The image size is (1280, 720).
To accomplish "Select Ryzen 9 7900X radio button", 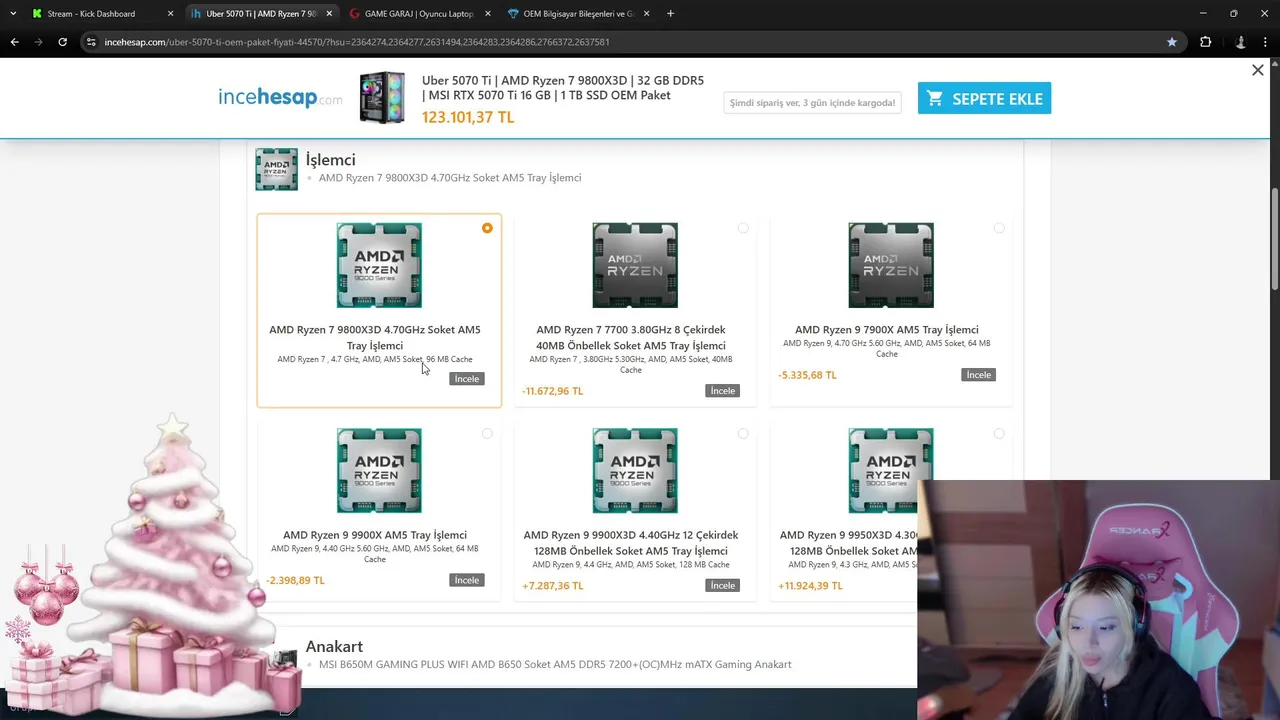I will point(999,228).
